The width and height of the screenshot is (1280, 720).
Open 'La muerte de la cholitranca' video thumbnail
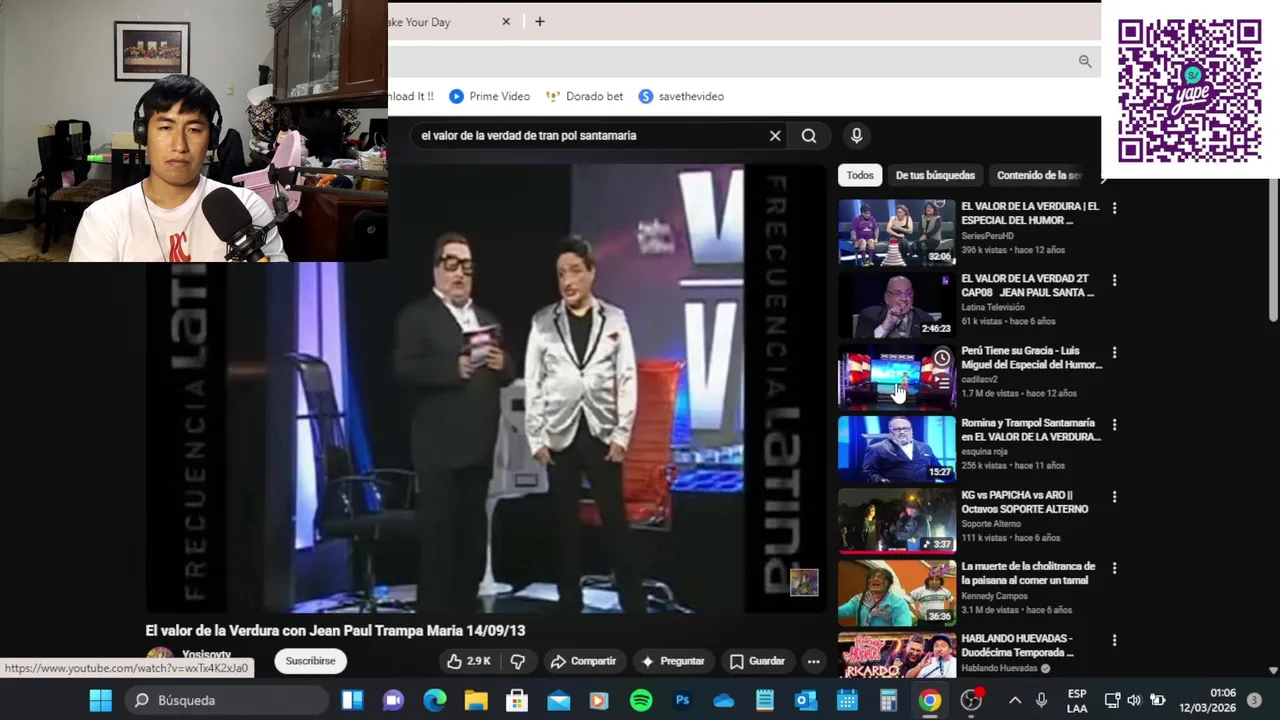click(897, 592)
